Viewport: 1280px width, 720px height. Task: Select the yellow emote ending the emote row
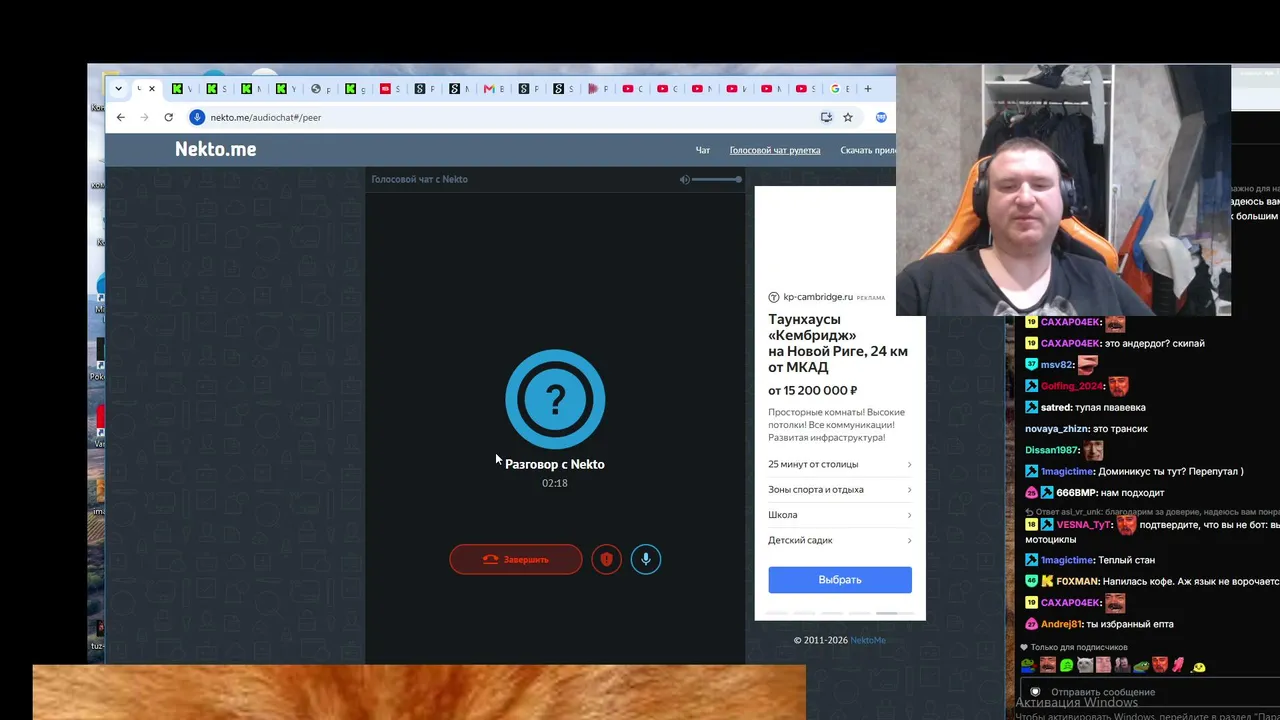pos(1198,666)
